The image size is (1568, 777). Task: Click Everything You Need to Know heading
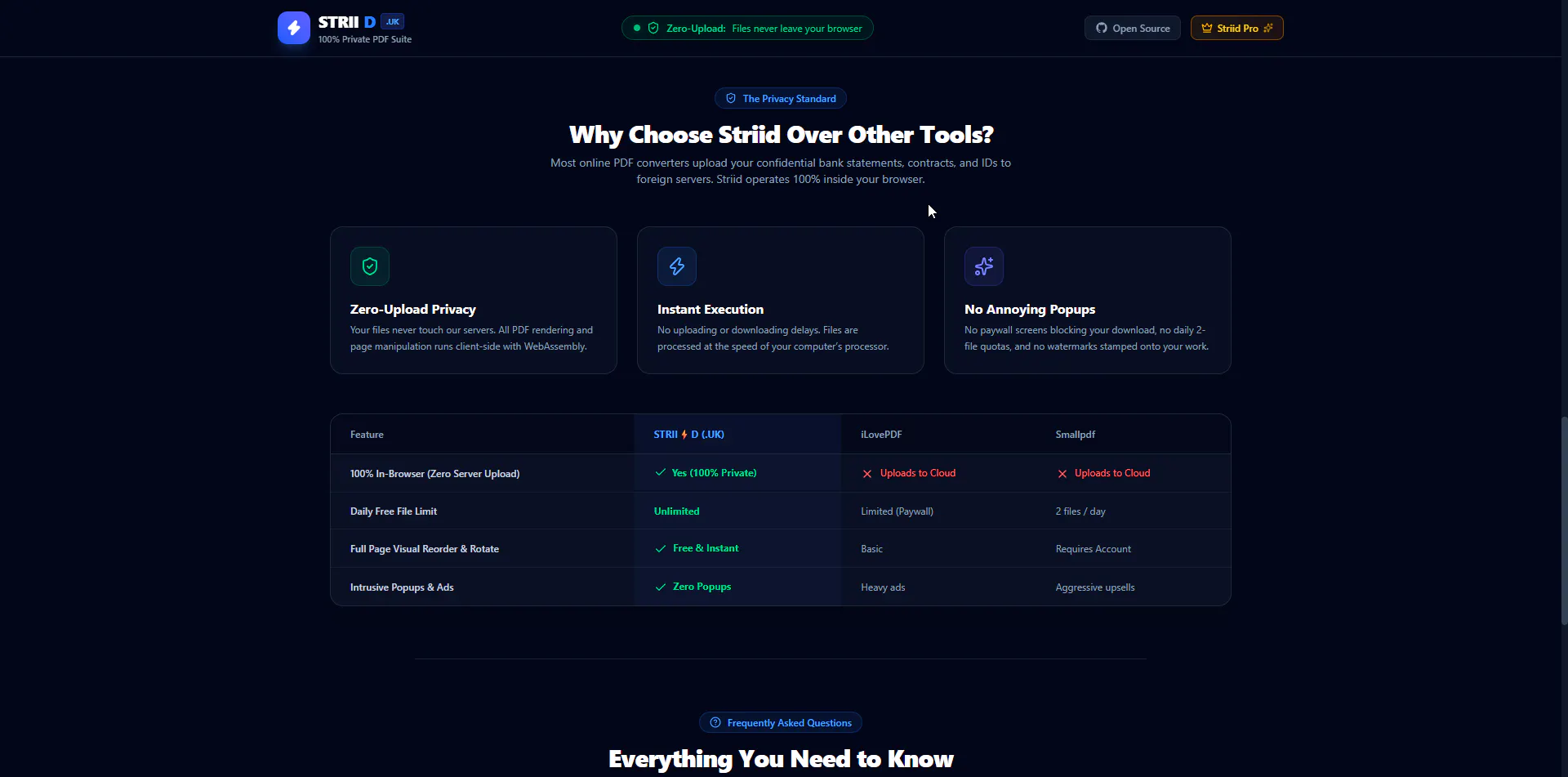point(781,759)
